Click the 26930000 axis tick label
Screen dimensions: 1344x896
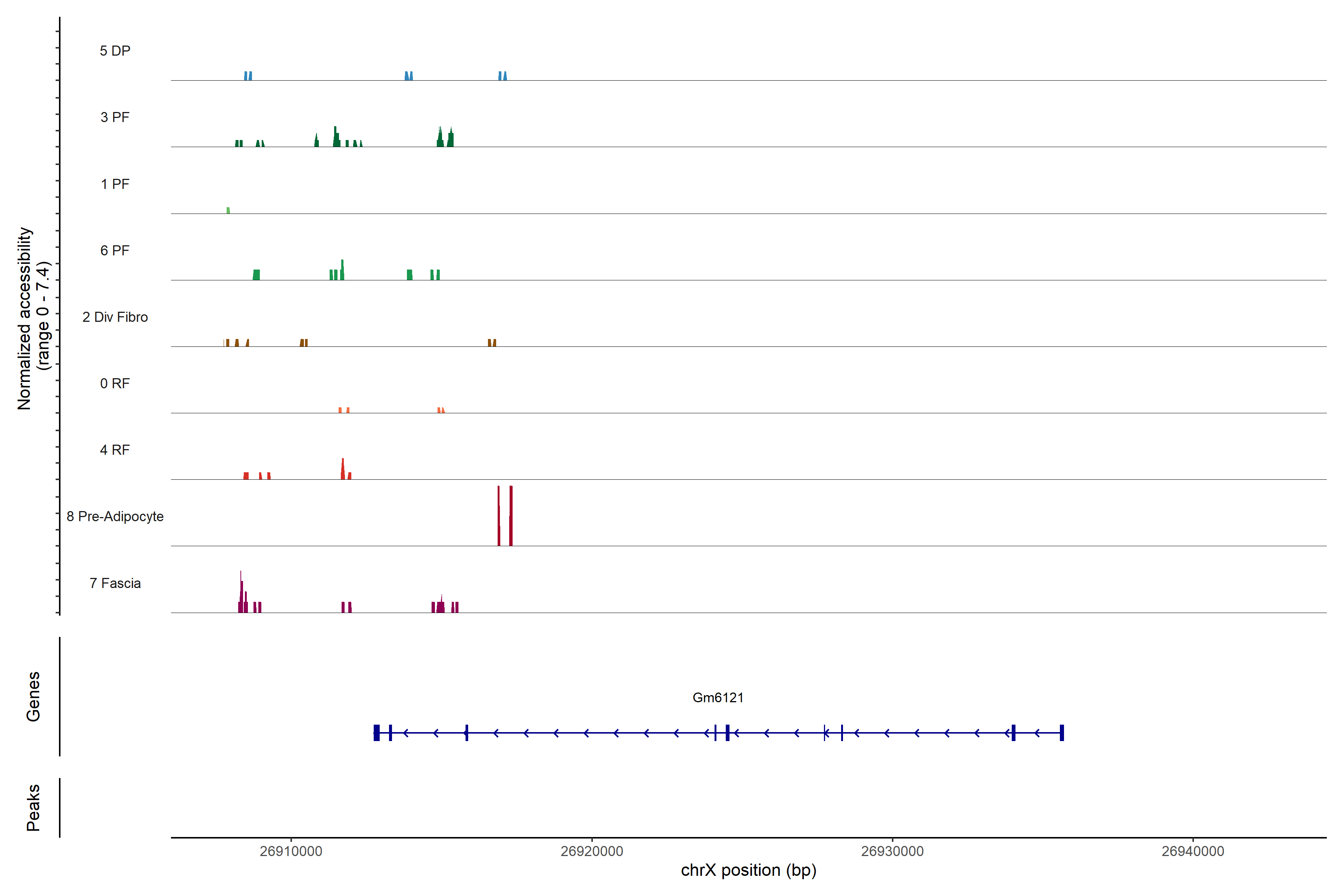coord(892,852)
